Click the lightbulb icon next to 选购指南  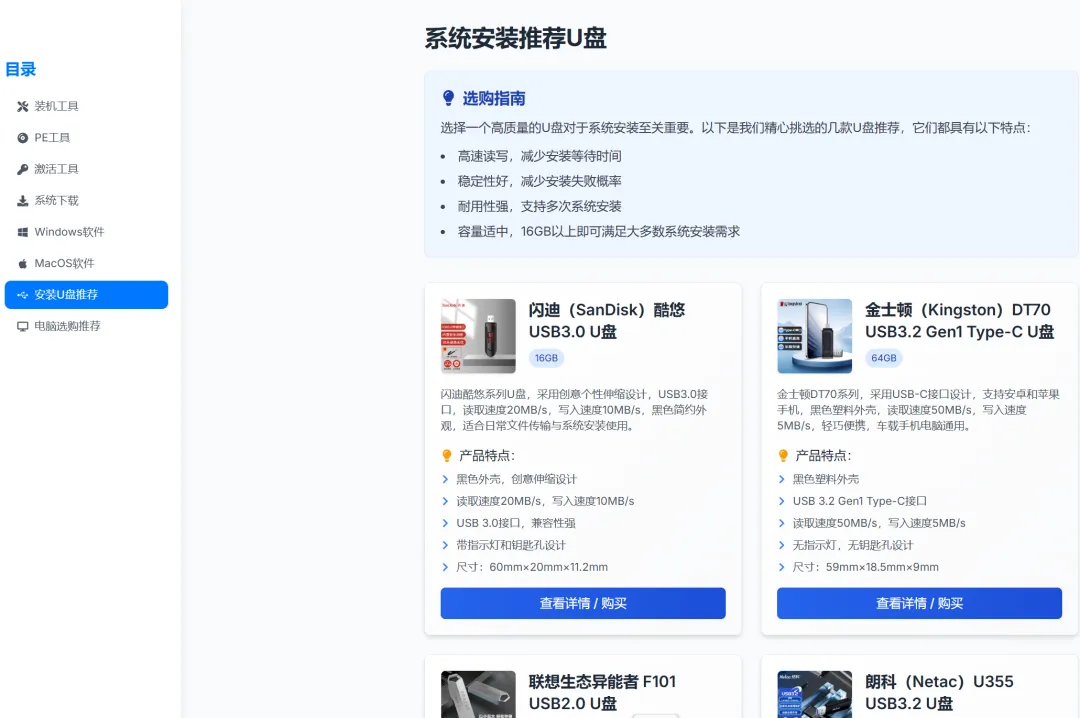(x=448, y=98)
